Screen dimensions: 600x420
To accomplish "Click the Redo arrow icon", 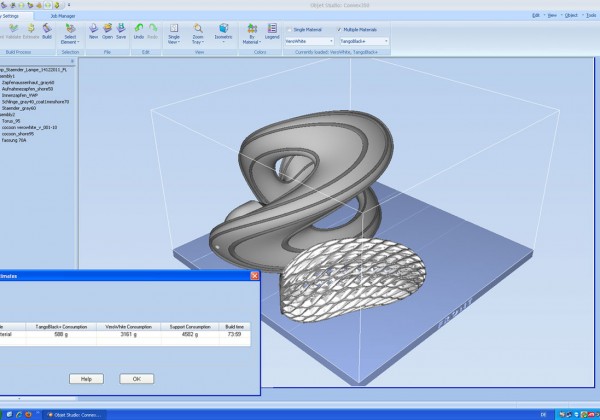I will pyautogui.click(x=153, y=28).
